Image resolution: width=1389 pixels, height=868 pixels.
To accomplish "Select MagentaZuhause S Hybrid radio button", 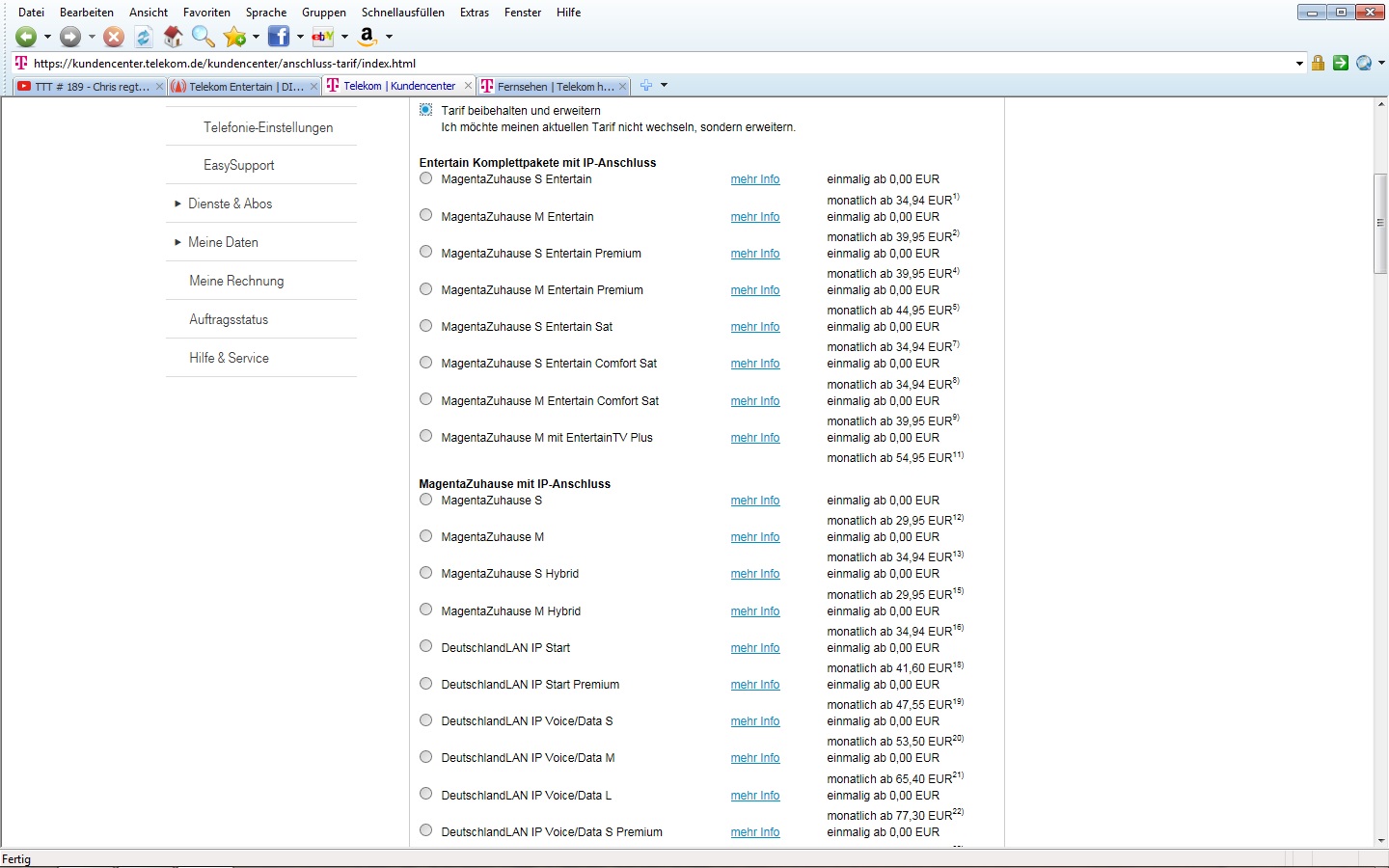I will coord(425,573).
